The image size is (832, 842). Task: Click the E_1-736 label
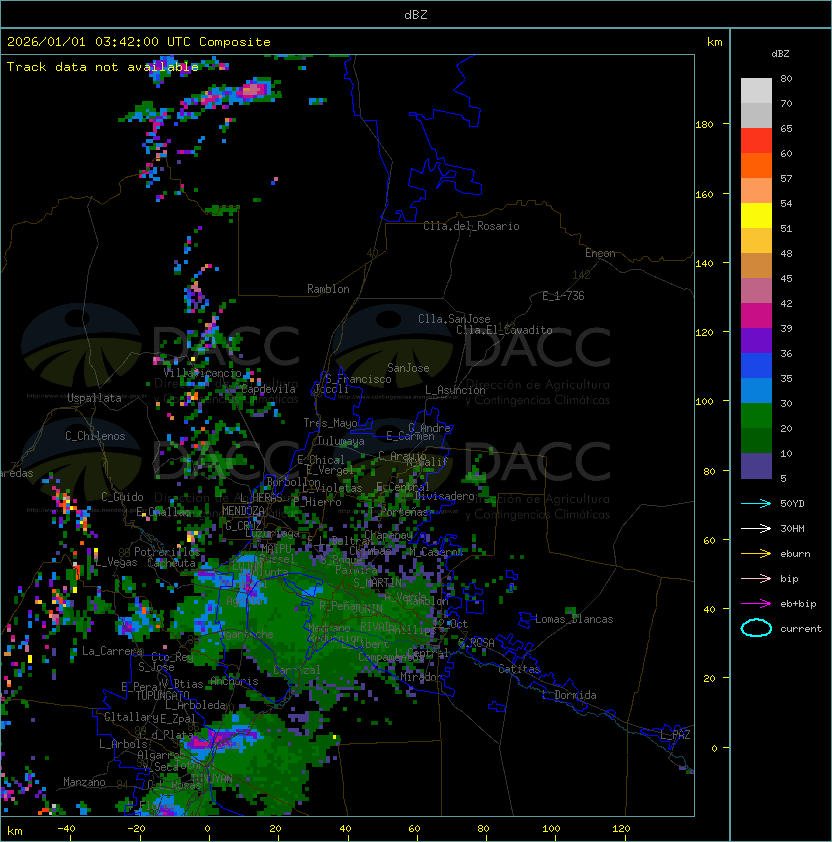click(x=563, y=296)
